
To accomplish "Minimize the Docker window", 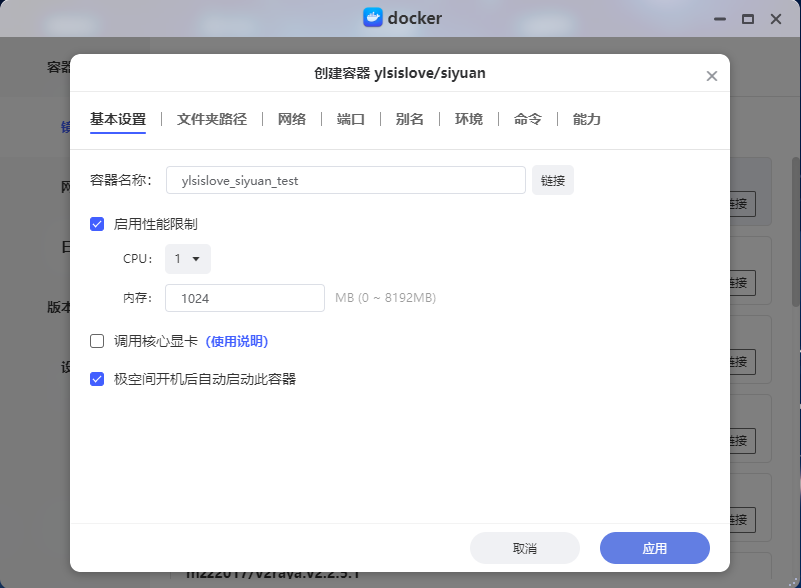I will (x=718, y=19).
